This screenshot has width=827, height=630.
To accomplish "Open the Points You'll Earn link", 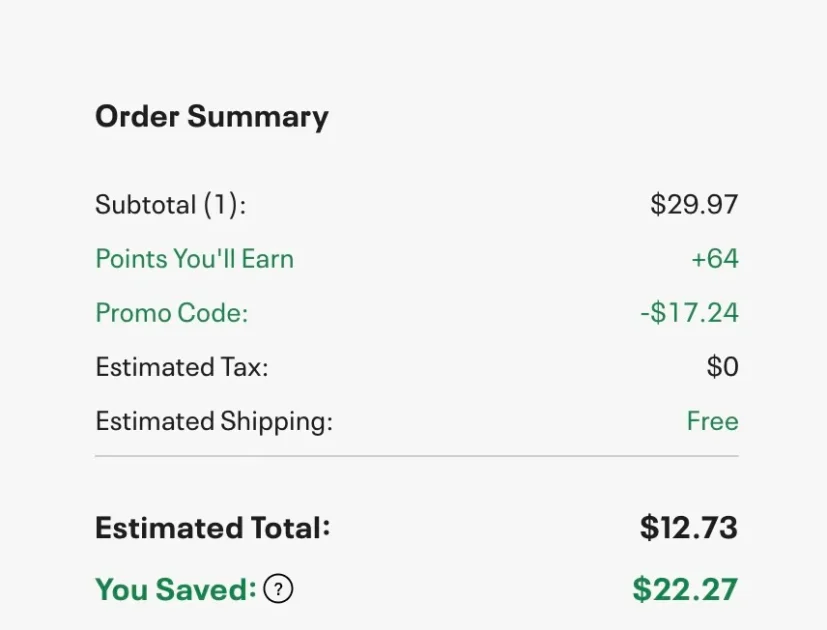I will pos(194,259).
